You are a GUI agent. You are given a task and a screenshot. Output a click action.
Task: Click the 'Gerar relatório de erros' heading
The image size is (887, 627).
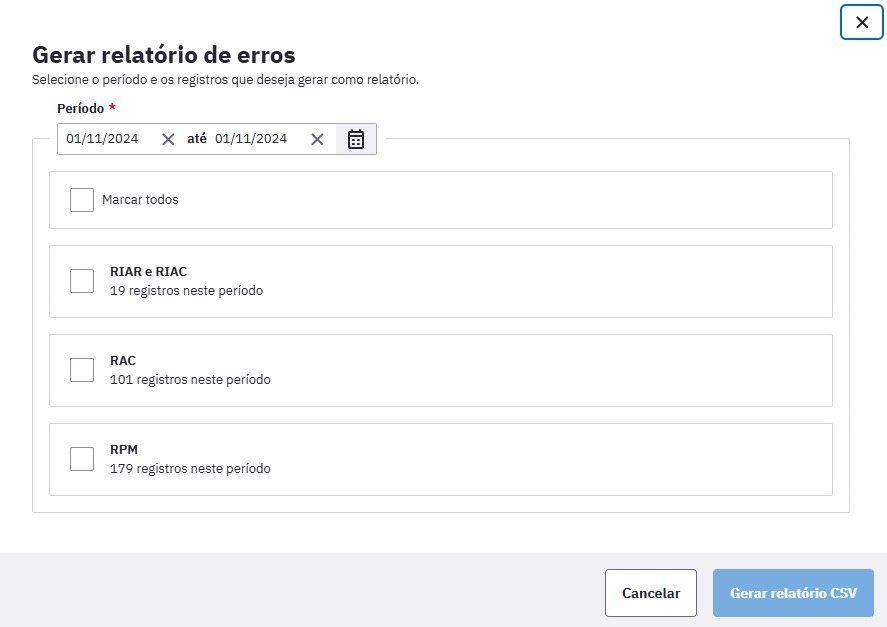pyautogui.click(x=163, y=55)
